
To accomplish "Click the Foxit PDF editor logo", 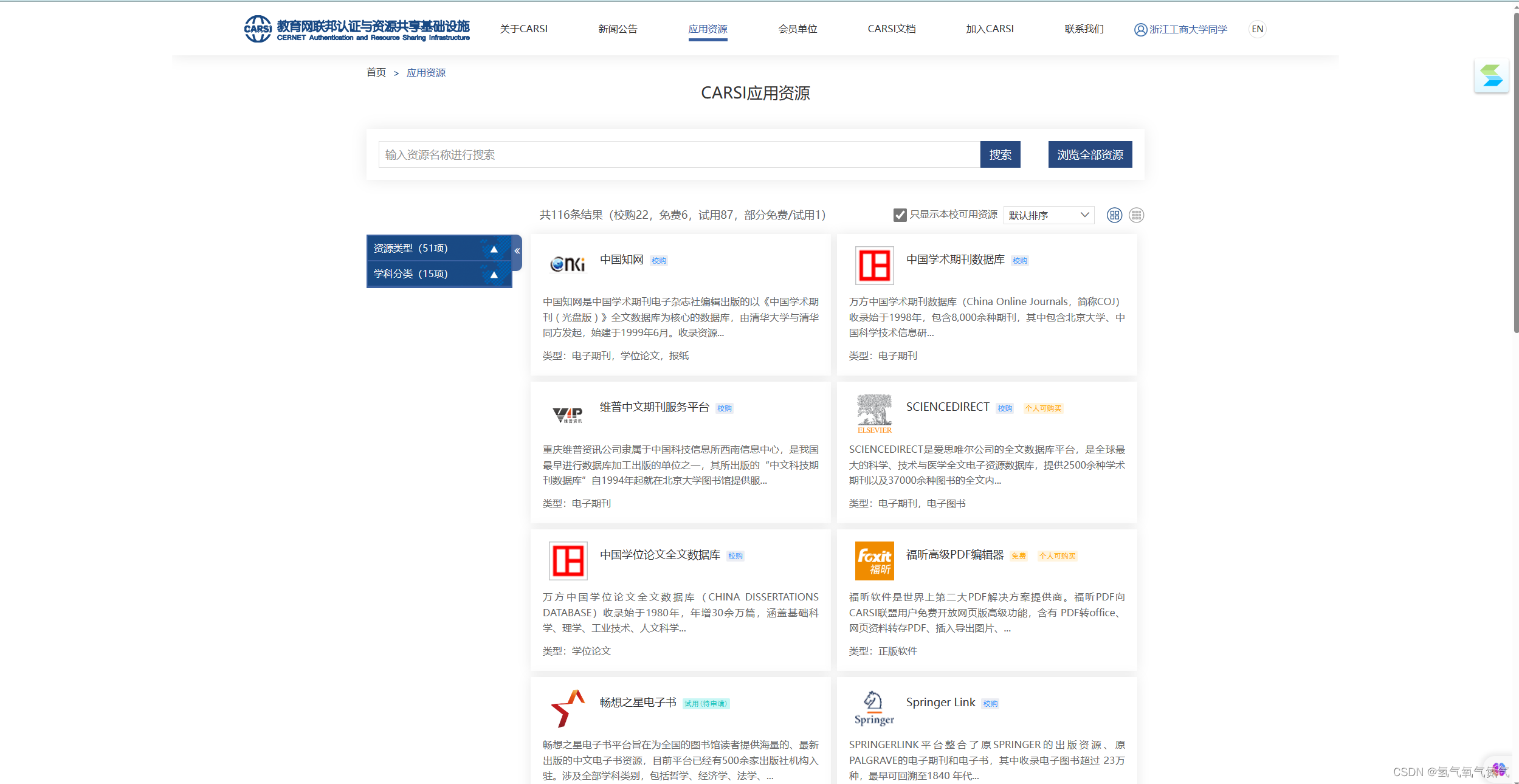I will pyautogui.click(x=874, y=560).
